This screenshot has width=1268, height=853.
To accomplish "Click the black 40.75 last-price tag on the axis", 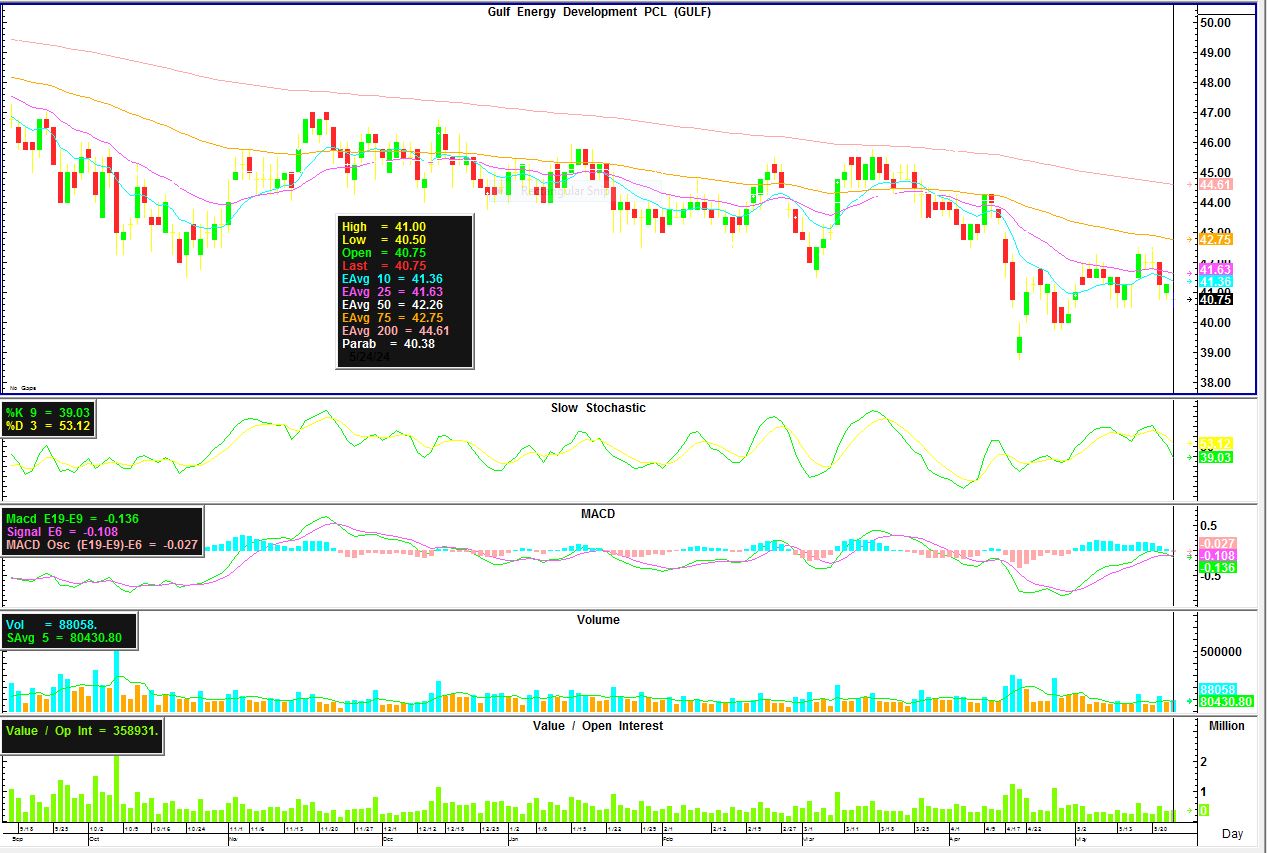I will 1215,299.
